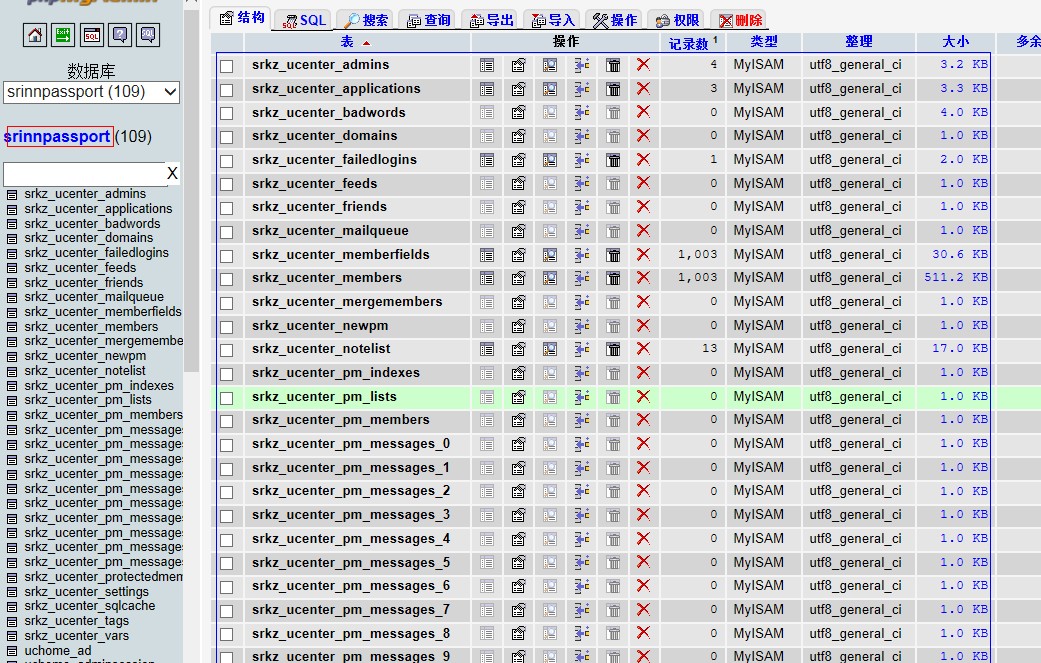Open the SQL query window icon in sidebar
Screen dimensions: 1041x663
tap(91, 35)
